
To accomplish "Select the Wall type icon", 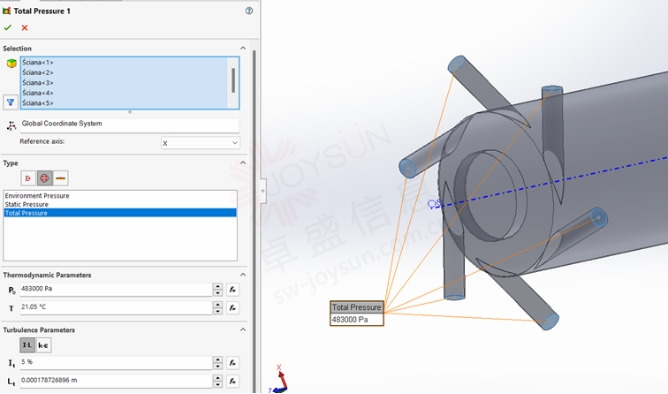I will pos(60,178).
